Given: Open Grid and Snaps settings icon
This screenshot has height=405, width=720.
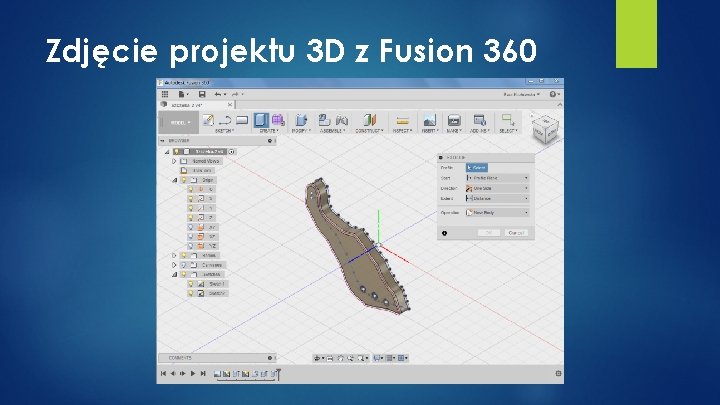Looking at the screenshot, I should point(390,358).
